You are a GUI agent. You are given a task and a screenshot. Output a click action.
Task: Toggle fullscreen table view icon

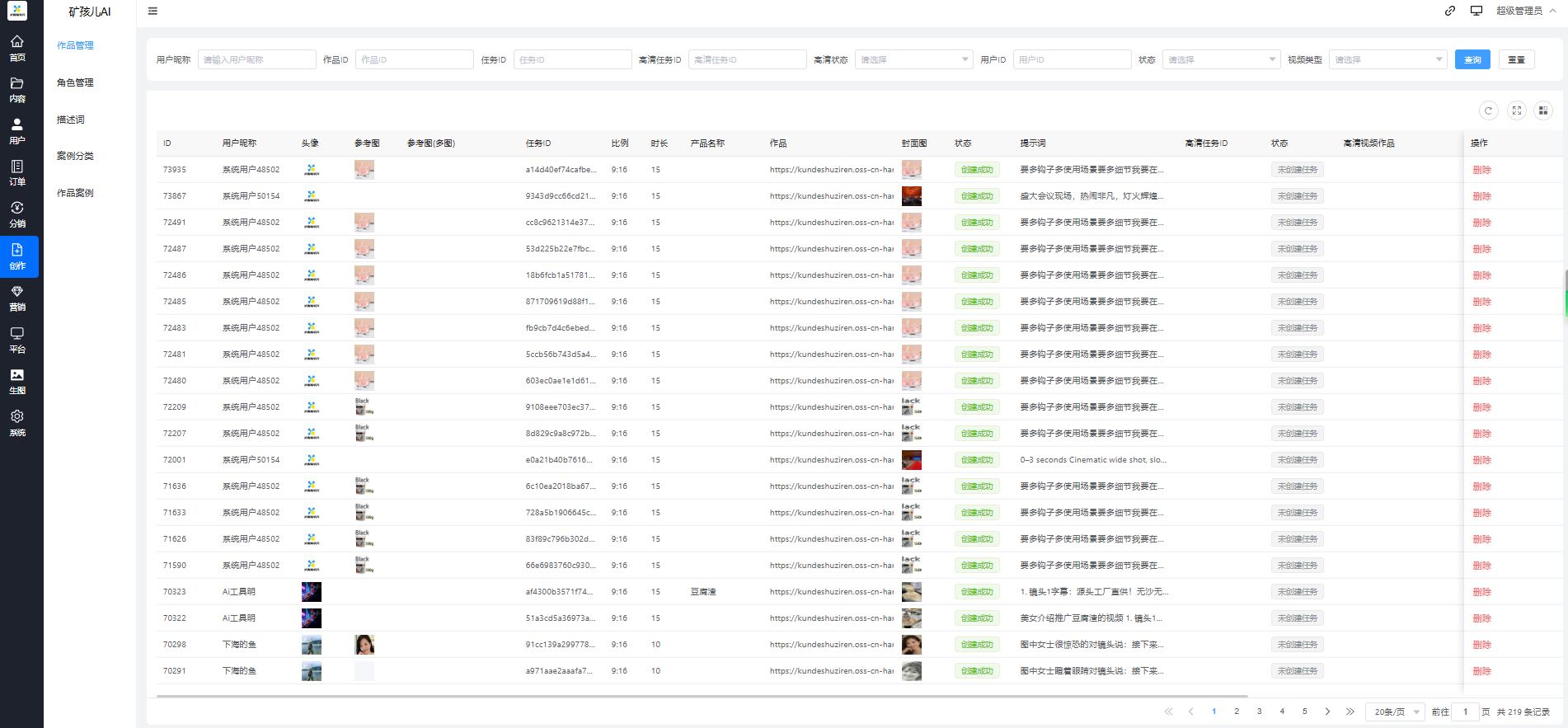pos(1516,110)
